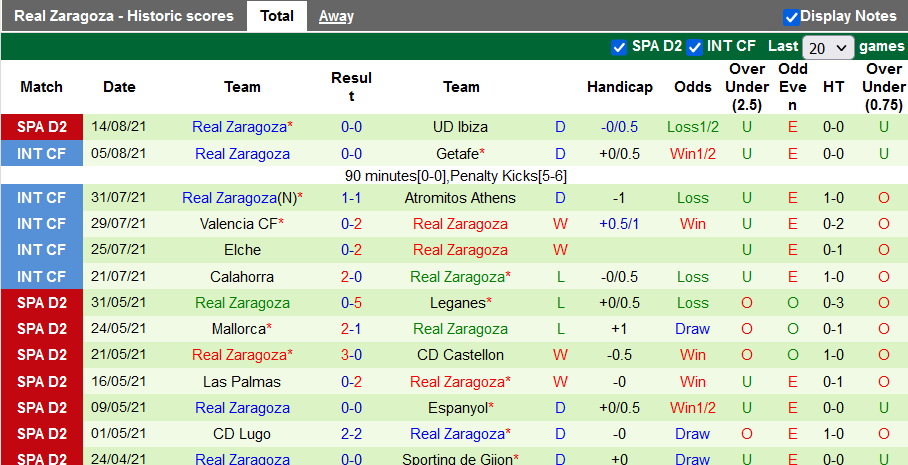Open the 3-0 result versus CD Castellon

coord(352,355)
